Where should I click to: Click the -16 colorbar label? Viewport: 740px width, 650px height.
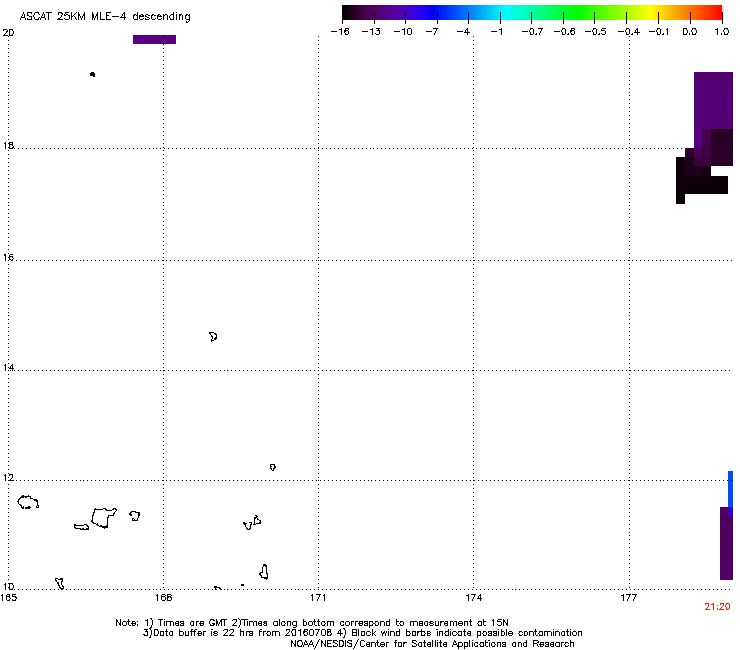click(340, 32)
